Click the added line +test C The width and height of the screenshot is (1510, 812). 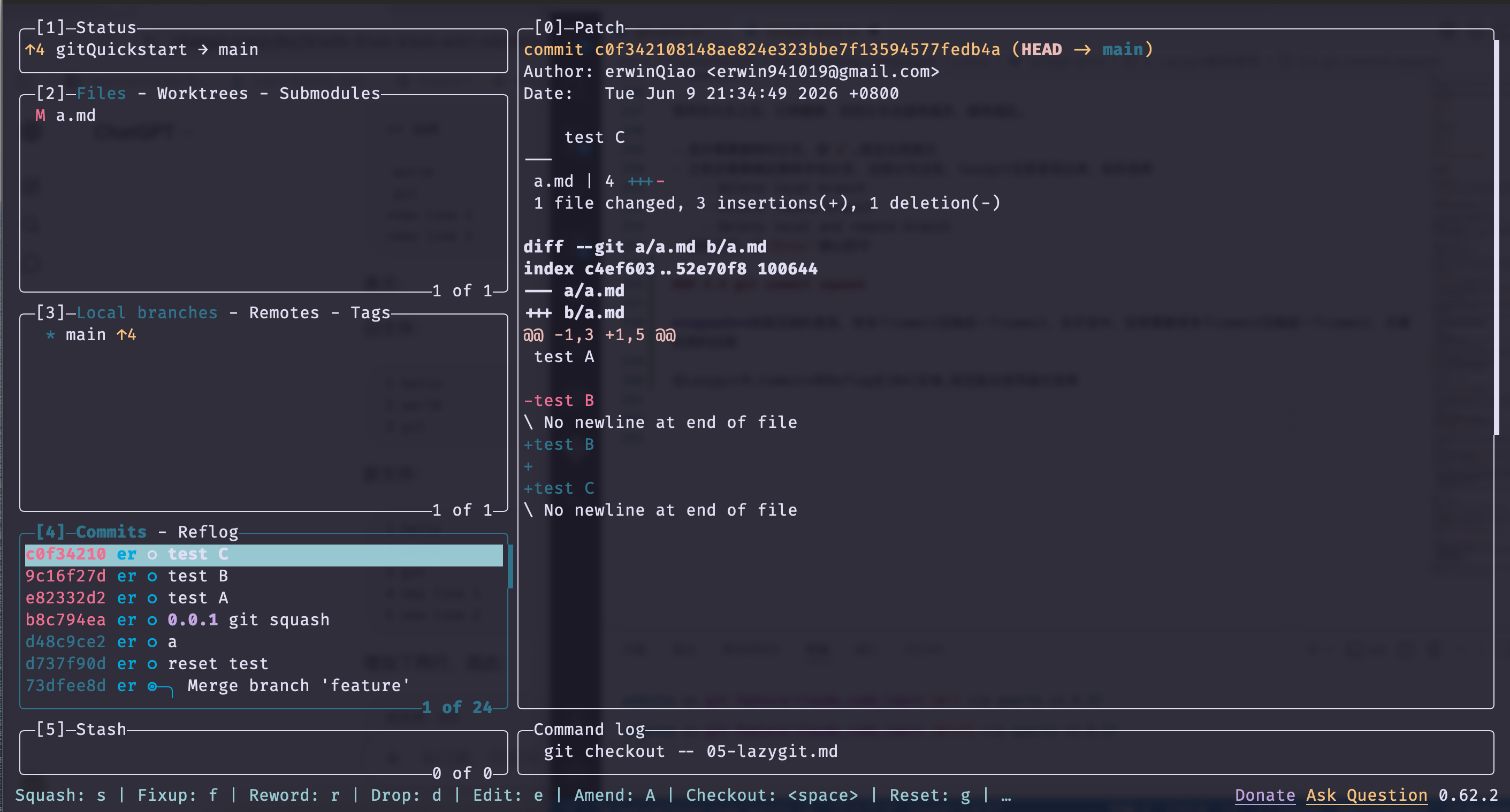coord(559,488)
